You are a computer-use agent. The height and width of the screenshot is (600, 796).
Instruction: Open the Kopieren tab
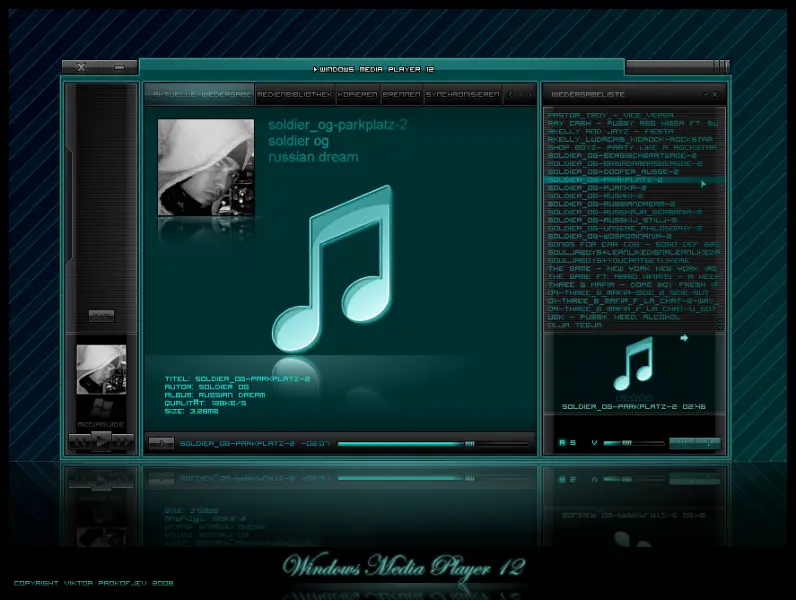[357, 94]
